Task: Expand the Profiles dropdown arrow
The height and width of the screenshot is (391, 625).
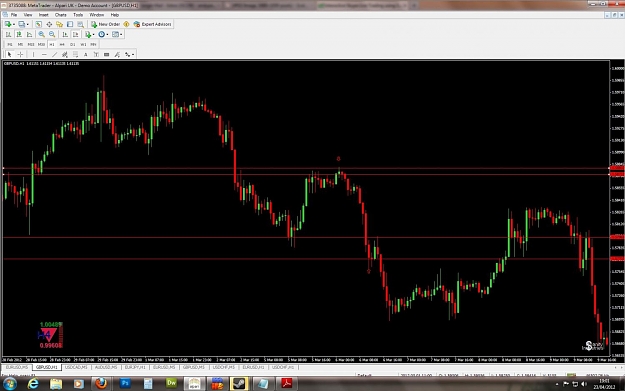Action: click(x=28, y=24)
